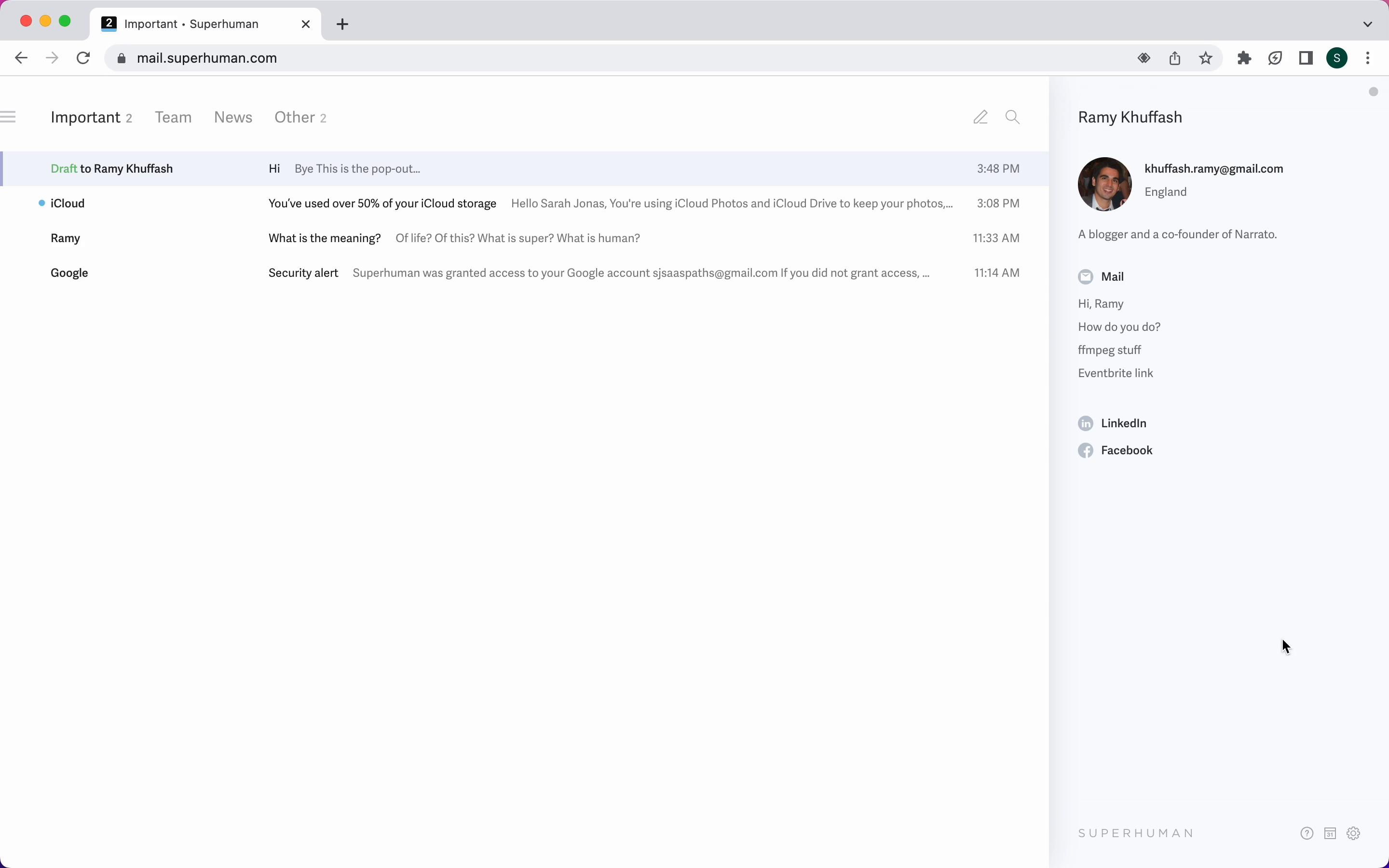Open the iCloud storage email

point(382,203)
